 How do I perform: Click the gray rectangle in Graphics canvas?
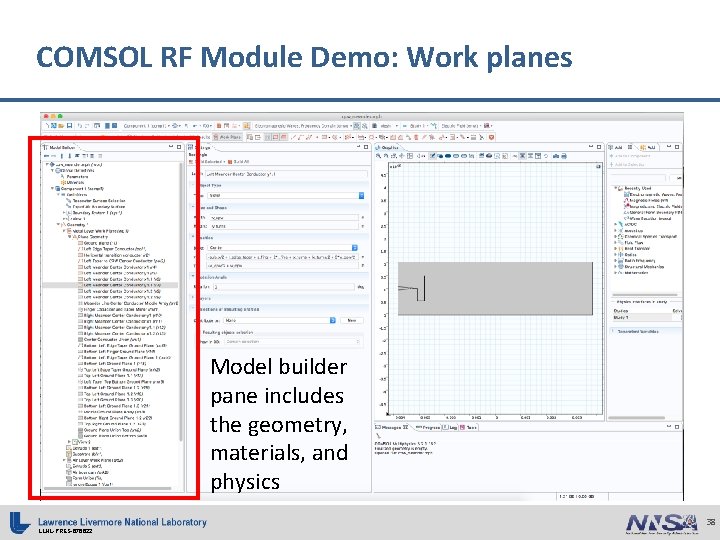[x=495, y=288]
